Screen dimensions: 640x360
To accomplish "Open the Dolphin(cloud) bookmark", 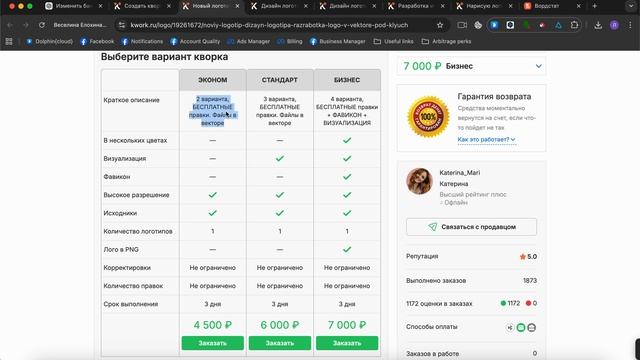I will coord(49,41).
